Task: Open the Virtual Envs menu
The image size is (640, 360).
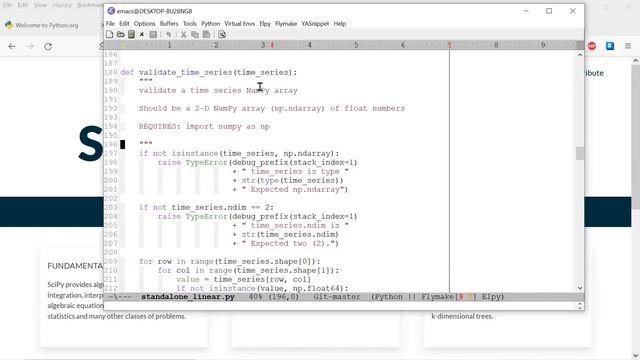Action: [240, 24]
